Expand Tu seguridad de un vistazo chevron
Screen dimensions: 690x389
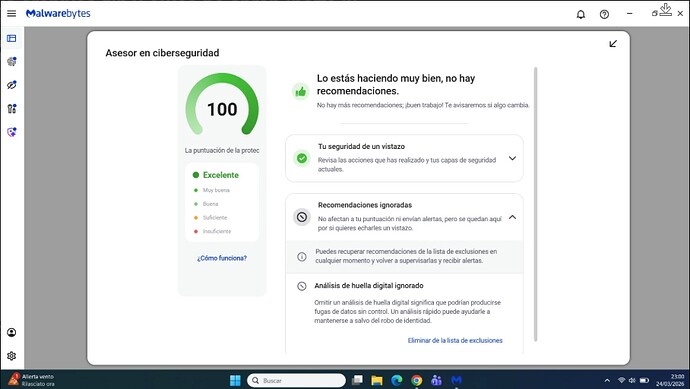[x=512, y=158]
